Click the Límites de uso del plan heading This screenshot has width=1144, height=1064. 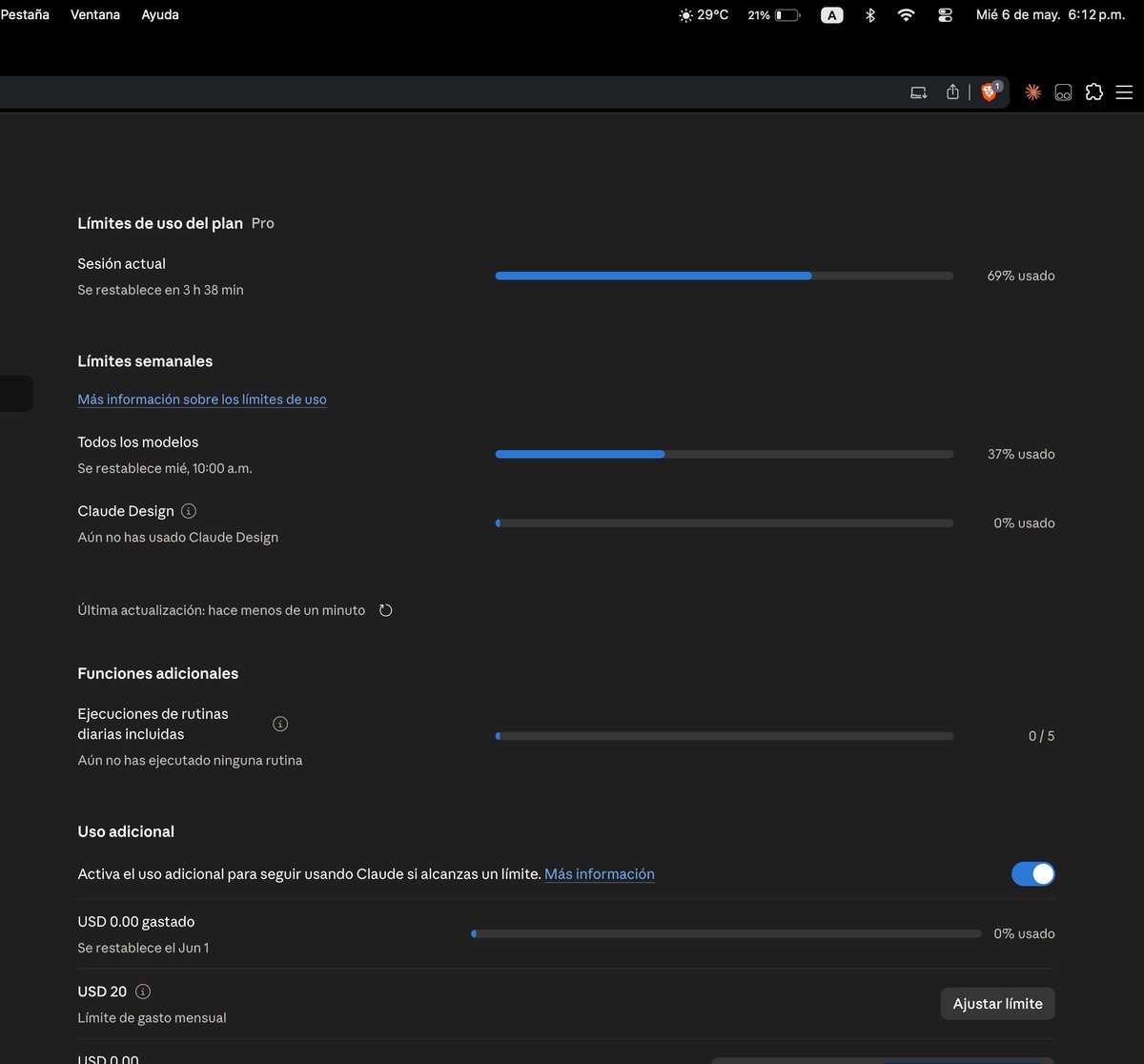[x=160, y=223]
